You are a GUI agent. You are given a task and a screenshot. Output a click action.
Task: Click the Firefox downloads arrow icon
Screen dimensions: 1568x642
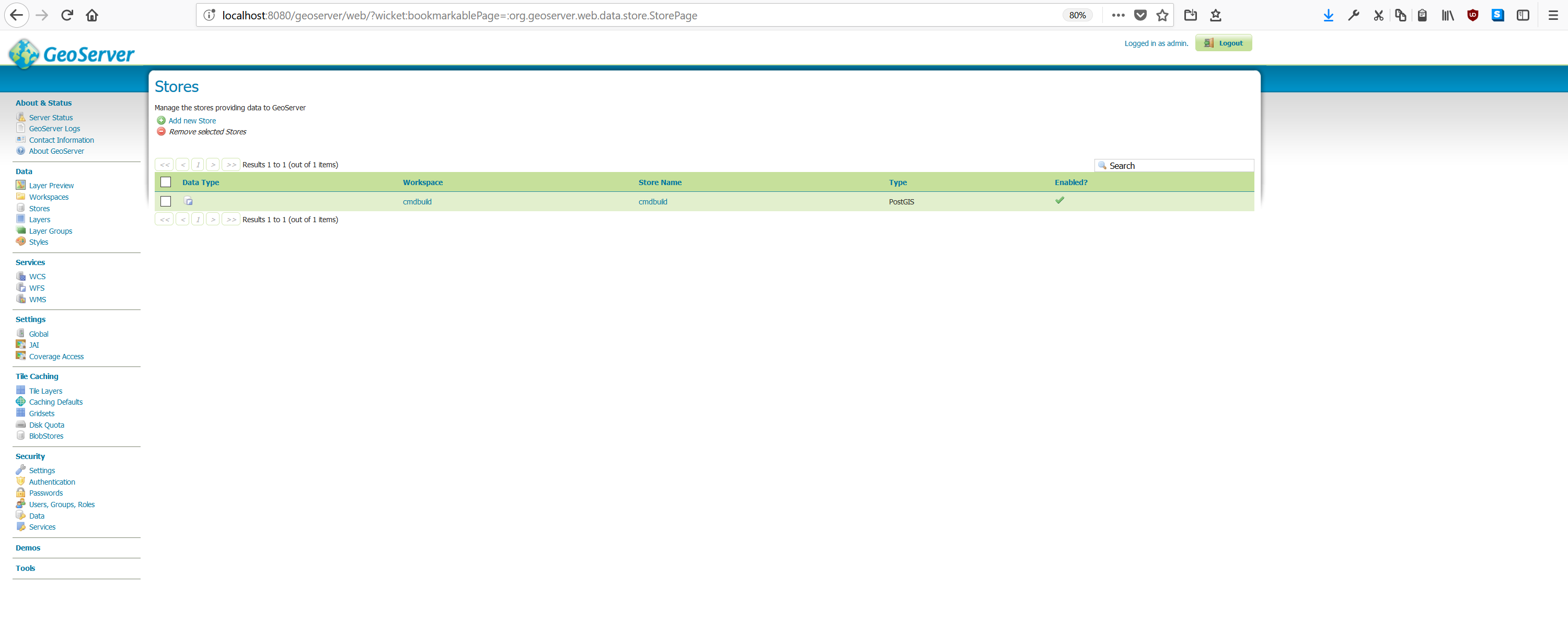pyautogui.click(x=1328, y=15)
